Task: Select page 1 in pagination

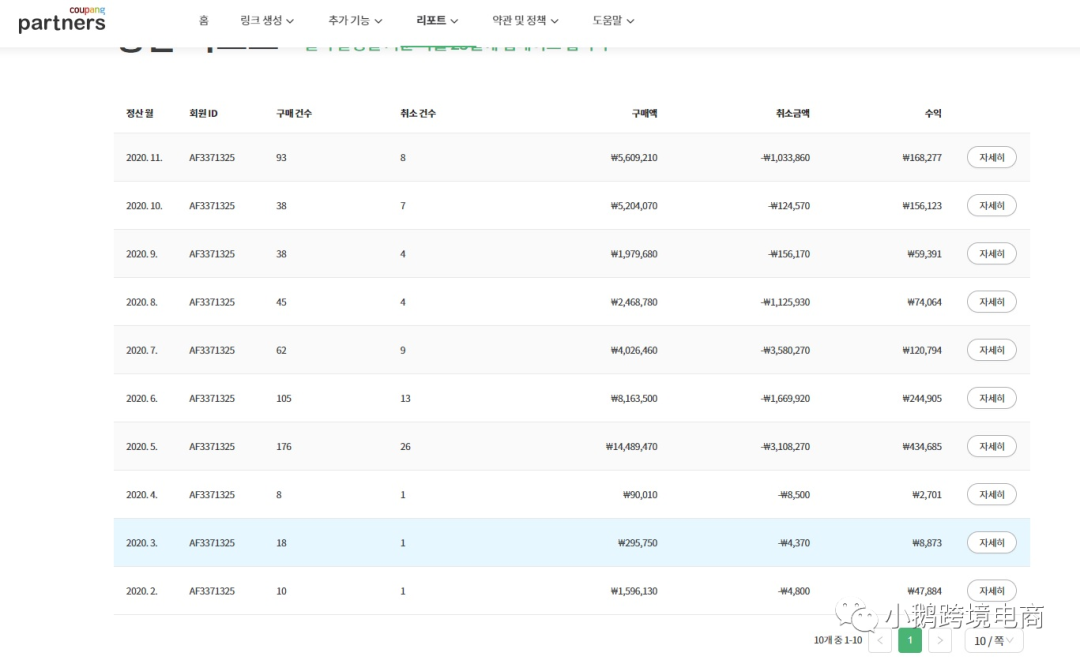Action: [x=910, y=641]
